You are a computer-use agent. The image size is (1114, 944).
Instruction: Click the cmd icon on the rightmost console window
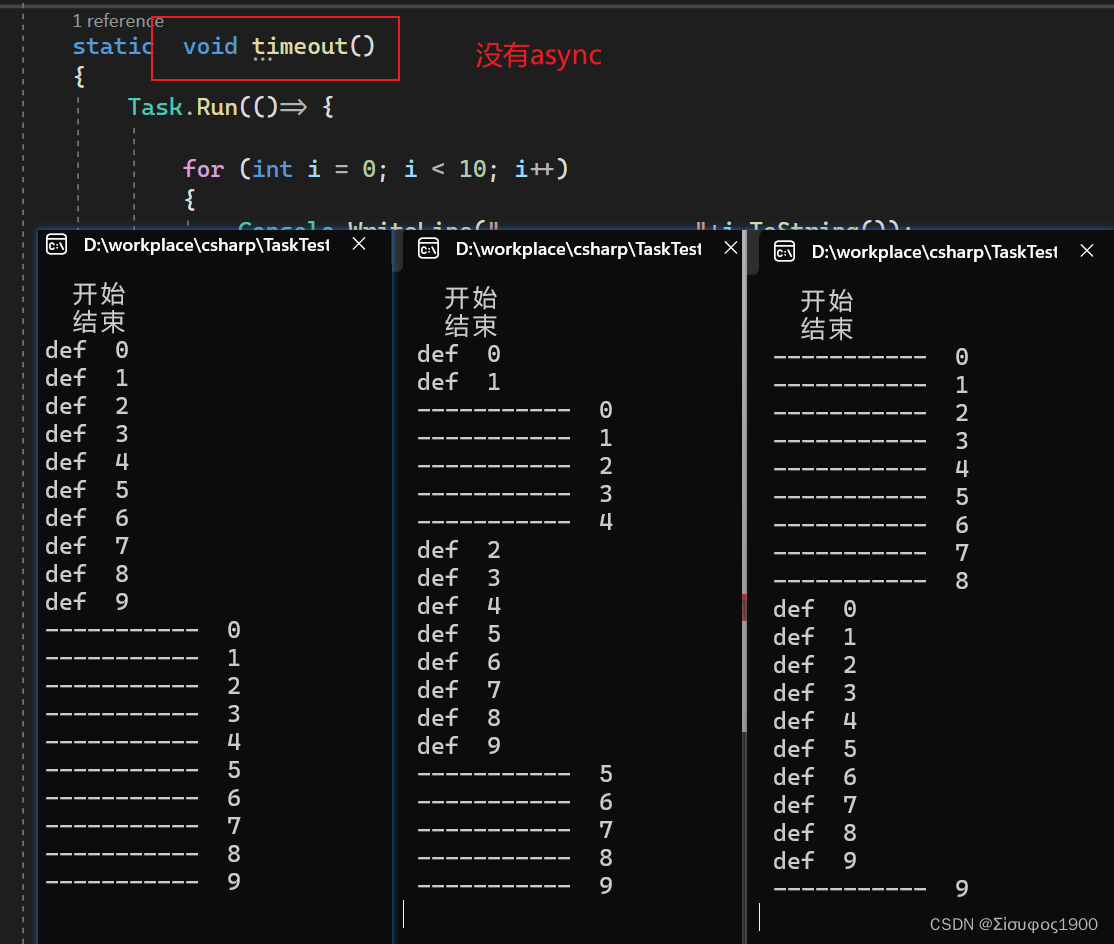pos(786,251)
